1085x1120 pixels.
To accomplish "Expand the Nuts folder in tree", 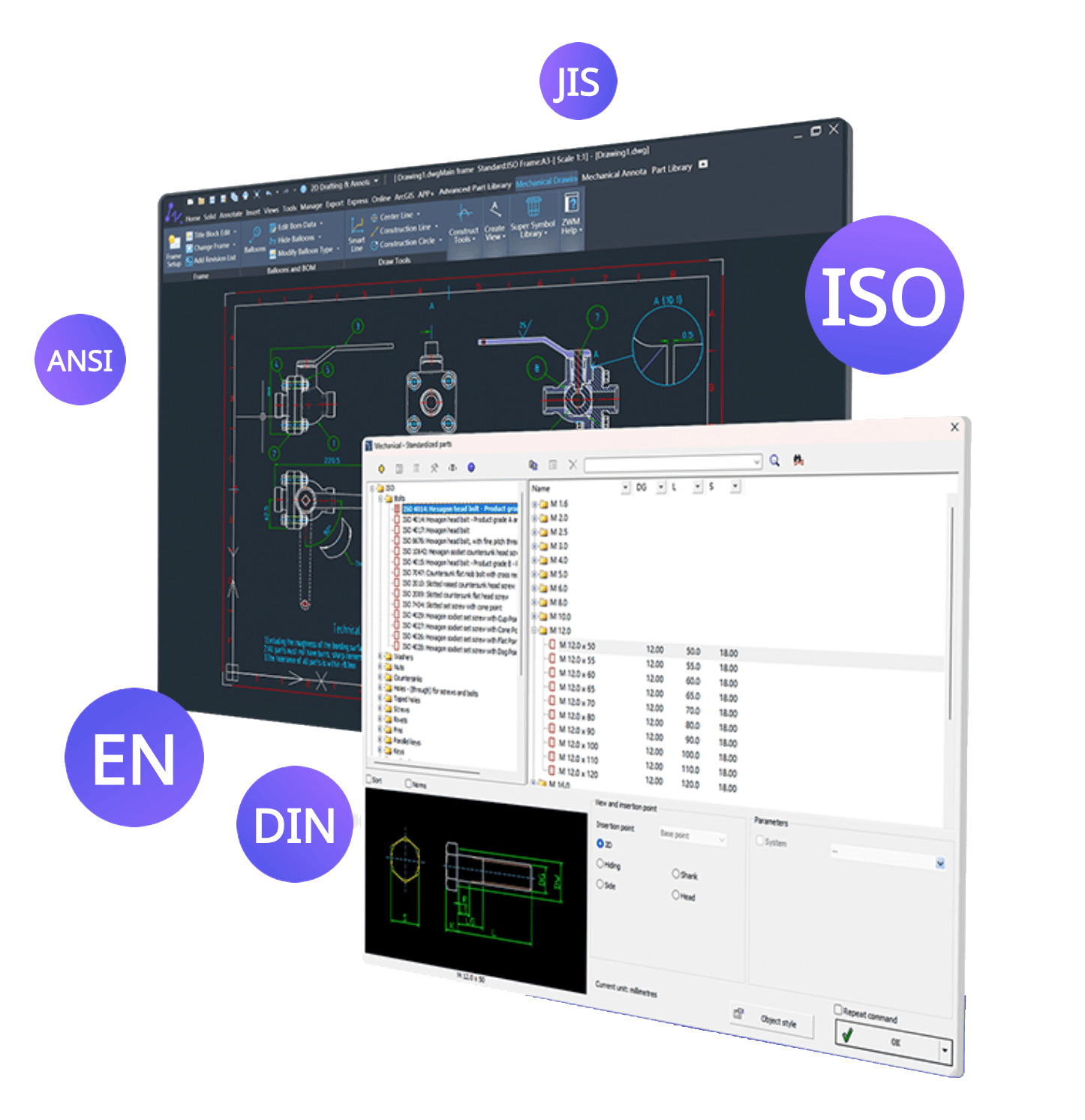I will click(x=380, y=667).
